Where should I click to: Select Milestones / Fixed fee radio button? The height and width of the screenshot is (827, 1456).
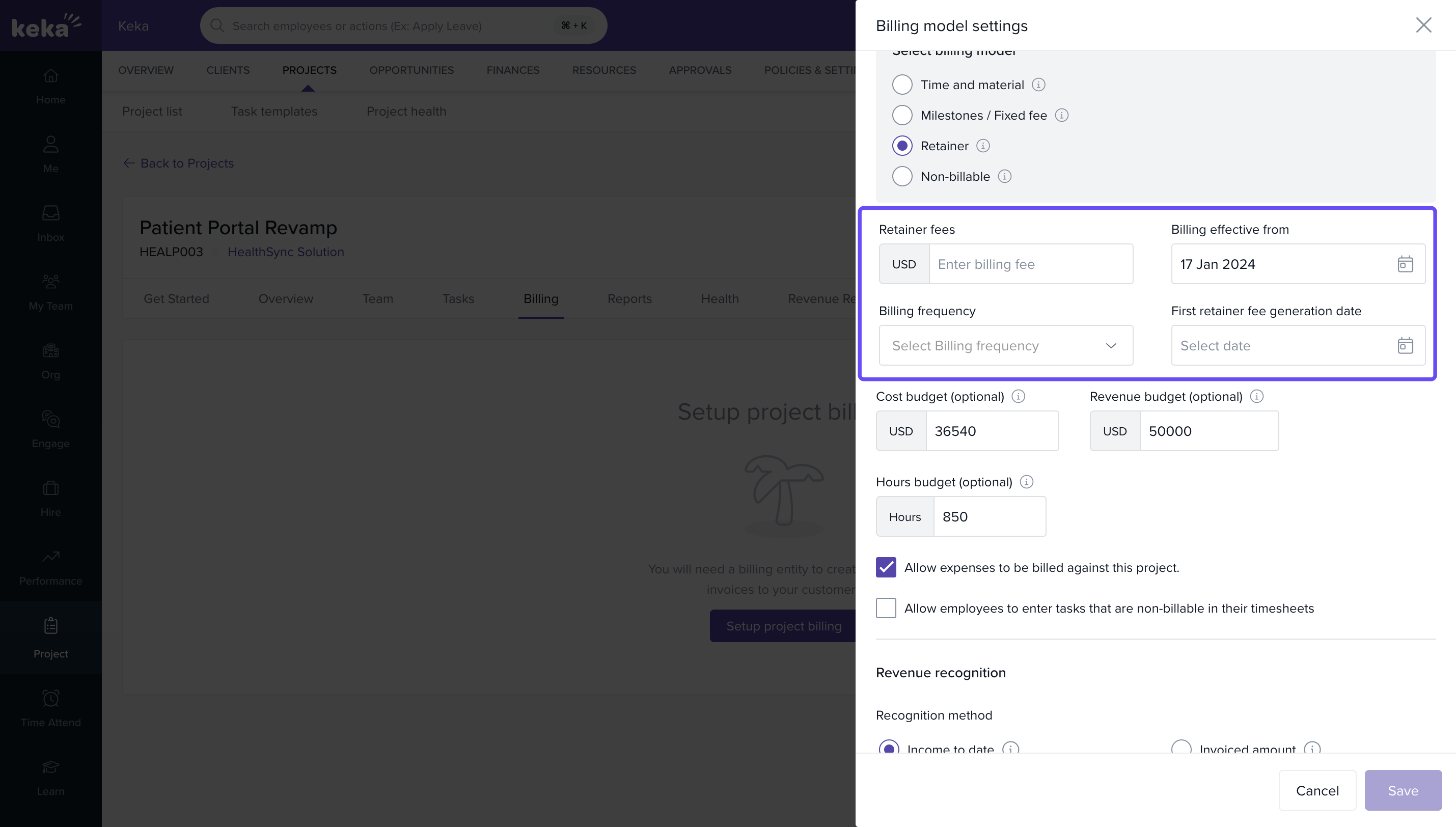tap(902, 115)
